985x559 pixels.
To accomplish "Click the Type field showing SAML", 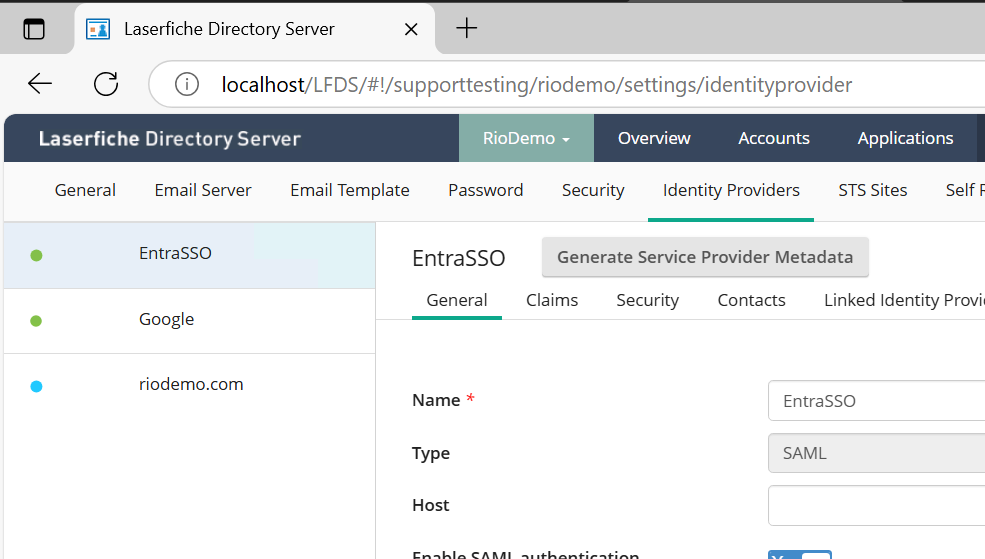I will click(876, 453).
